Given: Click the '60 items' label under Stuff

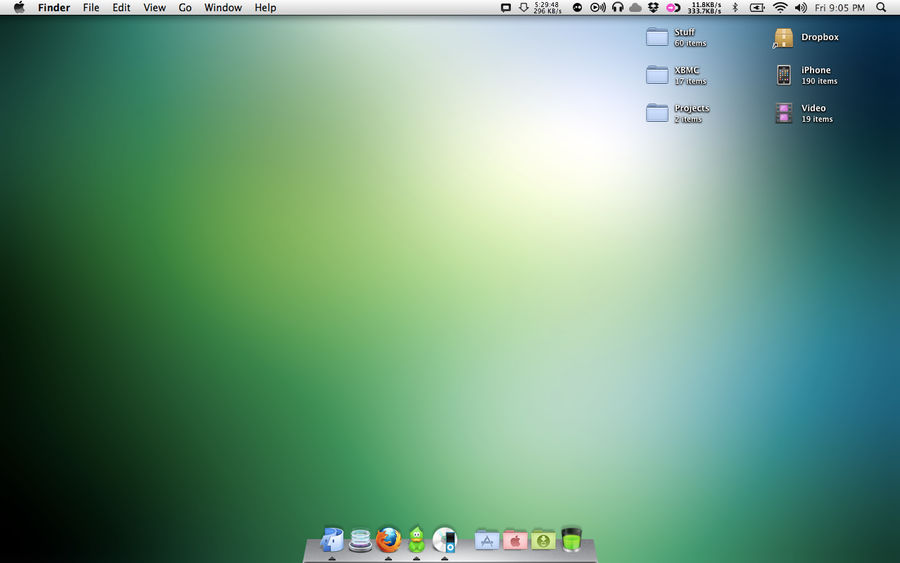Looking at the screenshot, I should click(690, 43).
